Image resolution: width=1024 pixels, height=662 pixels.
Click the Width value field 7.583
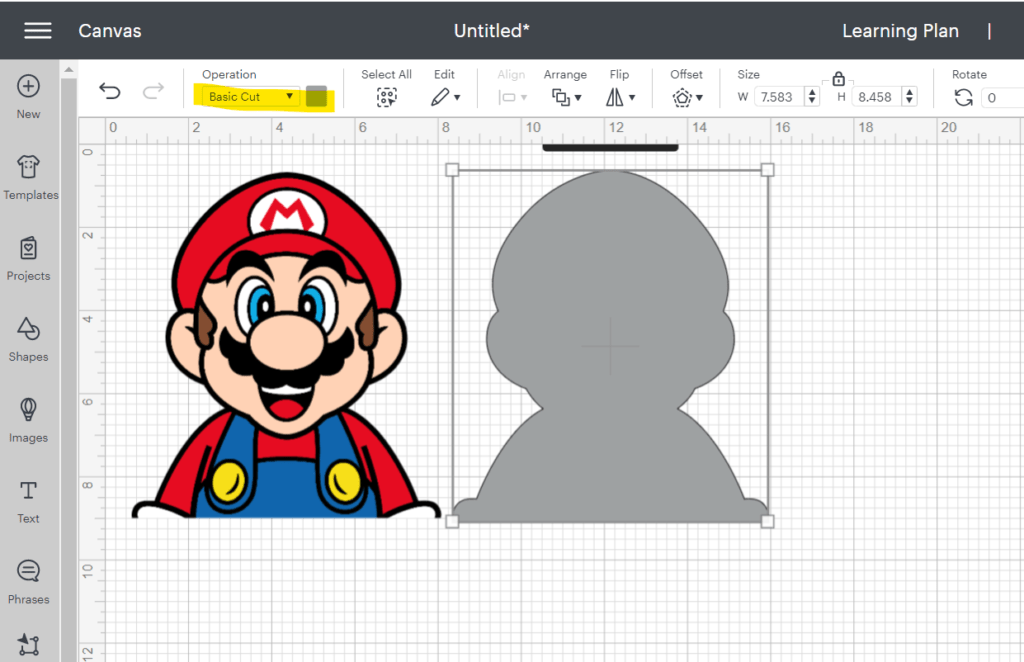779,97
